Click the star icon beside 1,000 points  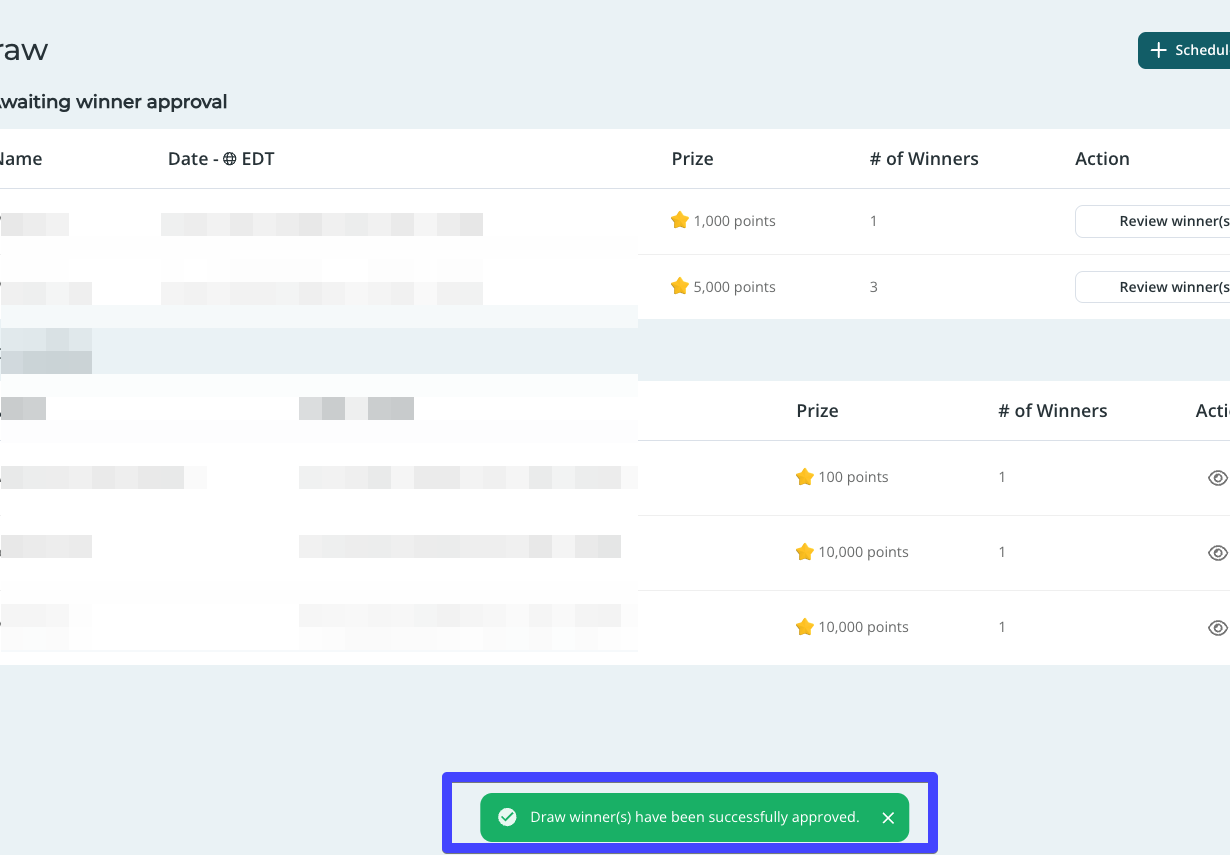(680, 220)
